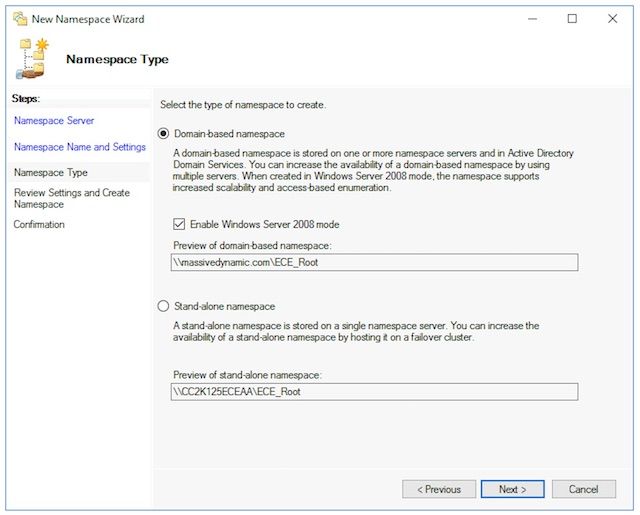
Task: Minimize the wizard window
Action: pos(532,19)
